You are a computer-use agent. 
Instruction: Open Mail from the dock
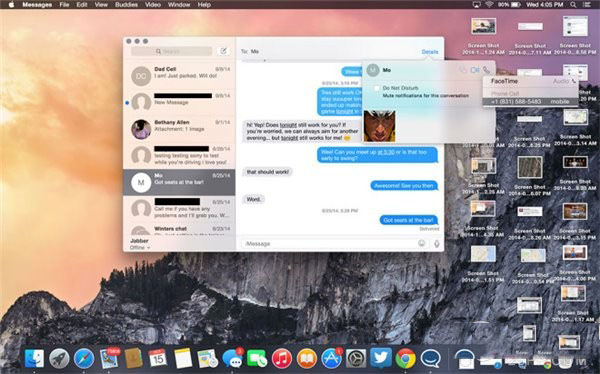[109, 358]
